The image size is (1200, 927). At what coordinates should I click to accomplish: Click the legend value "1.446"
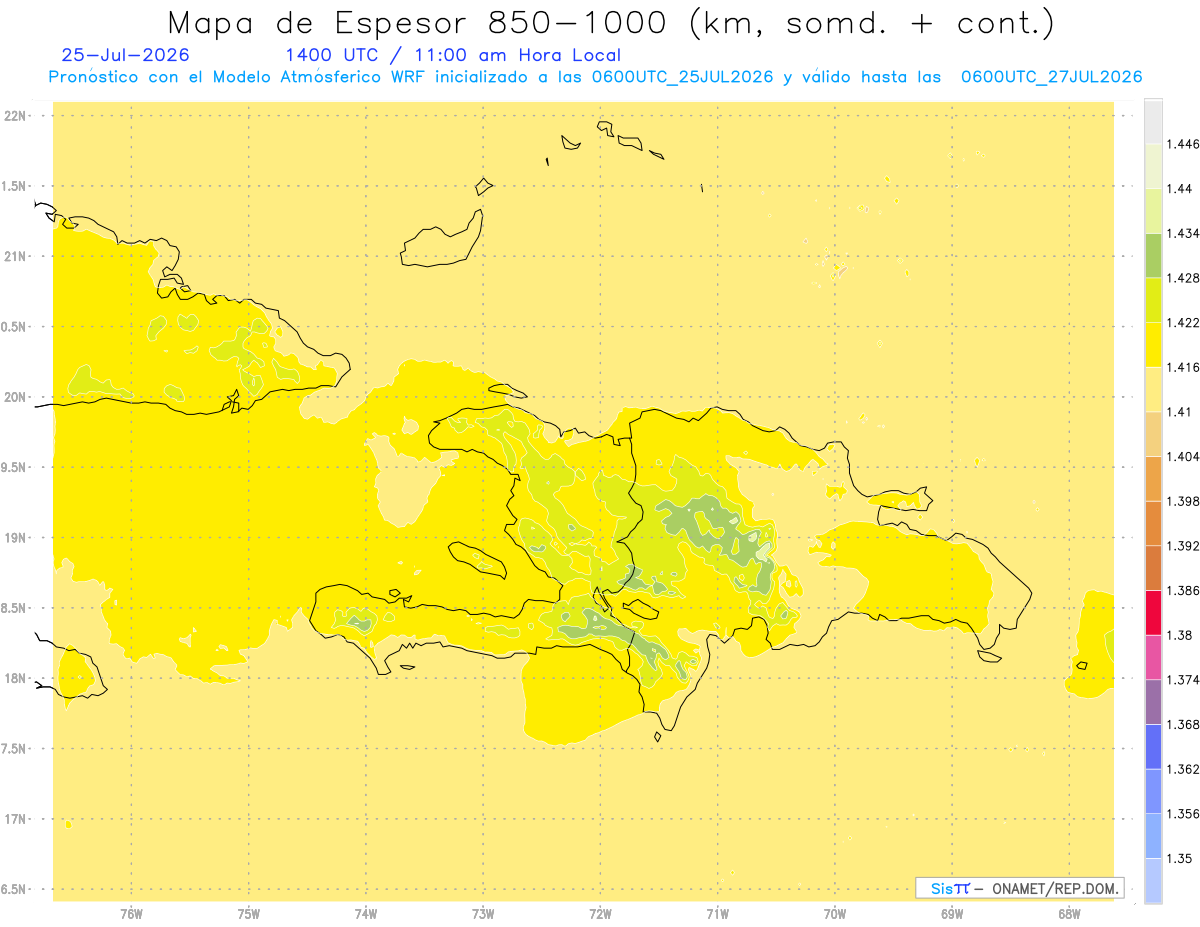click(1182, 144)
